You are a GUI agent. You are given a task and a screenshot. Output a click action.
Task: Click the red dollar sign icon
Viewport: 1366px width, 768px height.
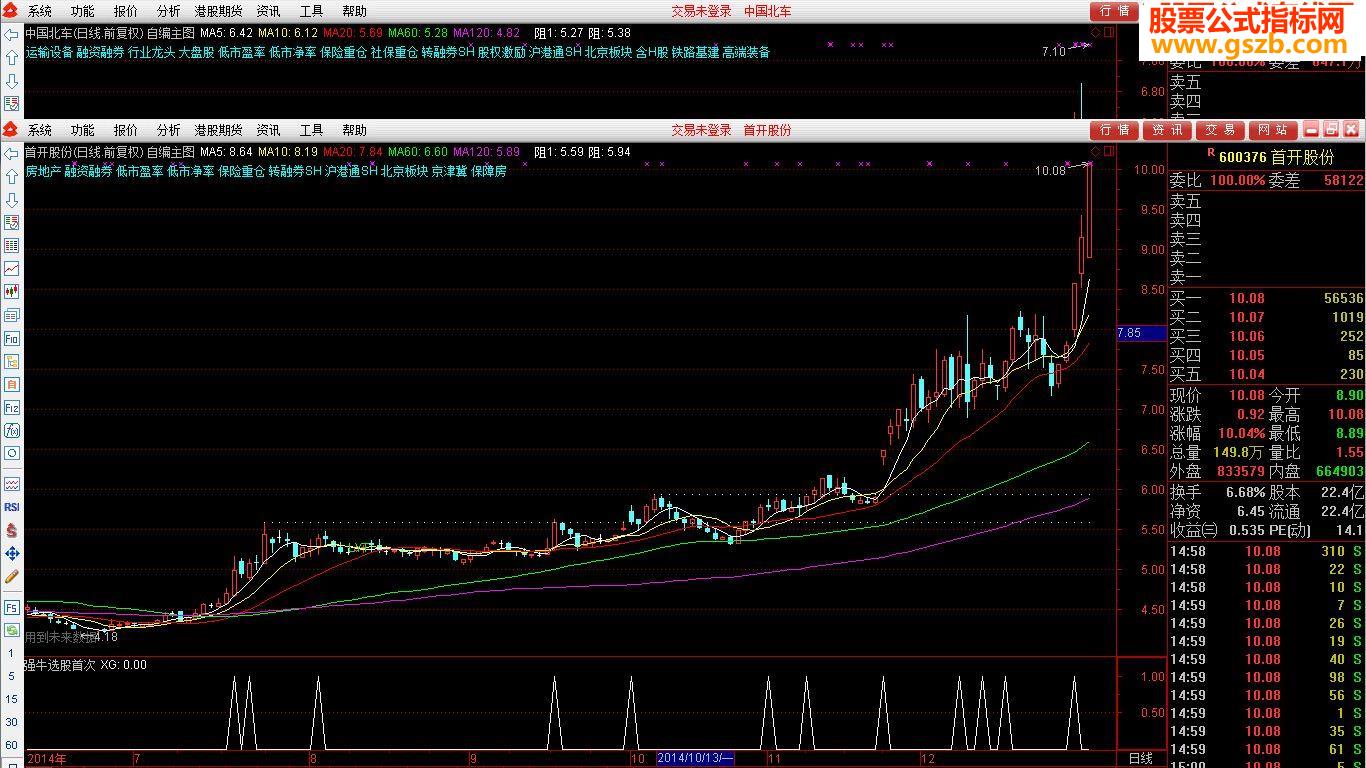point(11,530)
